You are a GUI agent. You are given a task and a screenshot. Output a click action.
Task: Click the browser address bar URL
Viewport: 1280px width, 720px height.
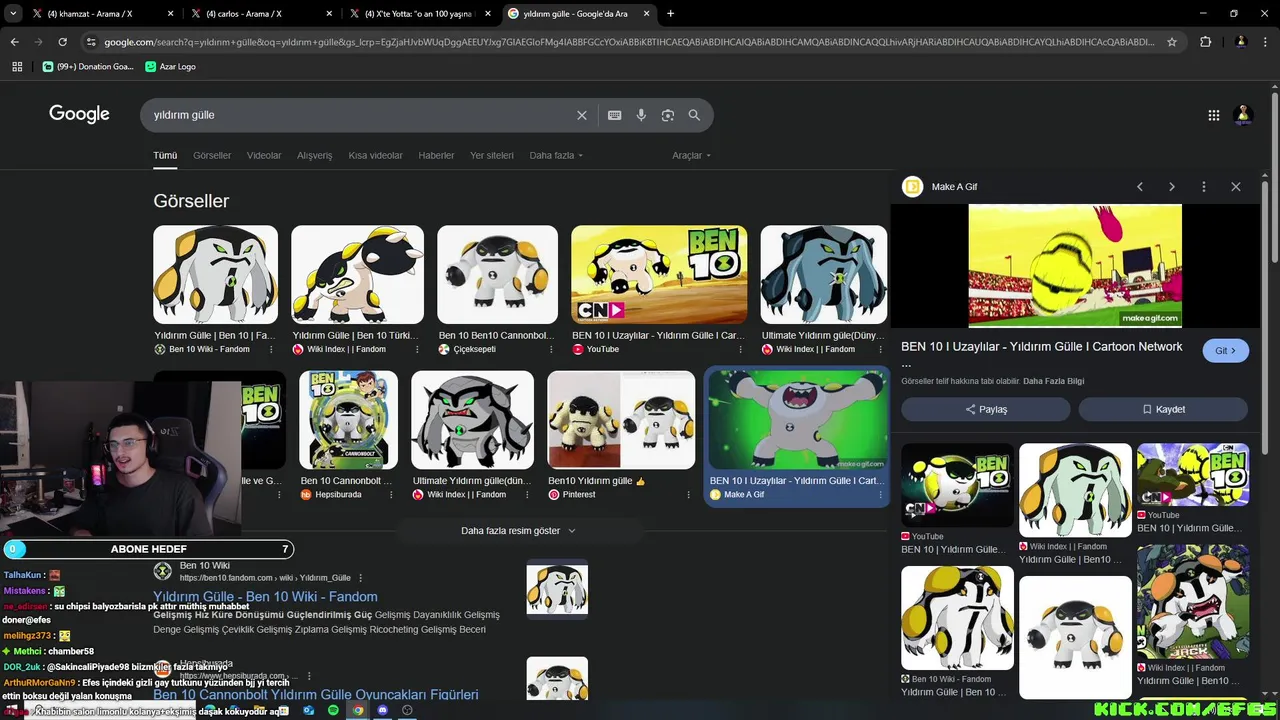click(x=630, y=42)
